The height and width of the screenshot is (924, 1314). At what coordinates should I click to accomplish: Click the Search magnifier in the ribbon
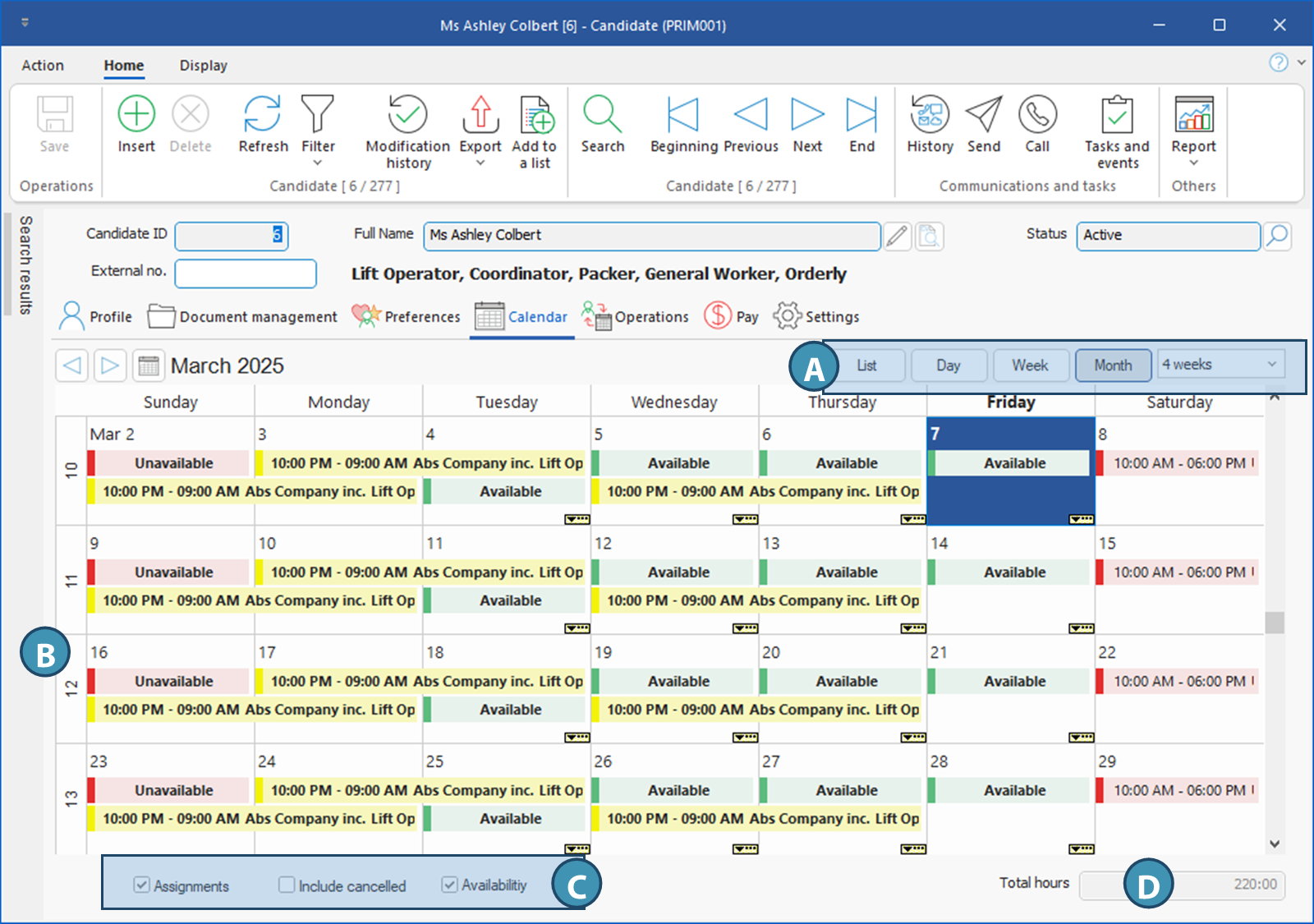[602, 114]
